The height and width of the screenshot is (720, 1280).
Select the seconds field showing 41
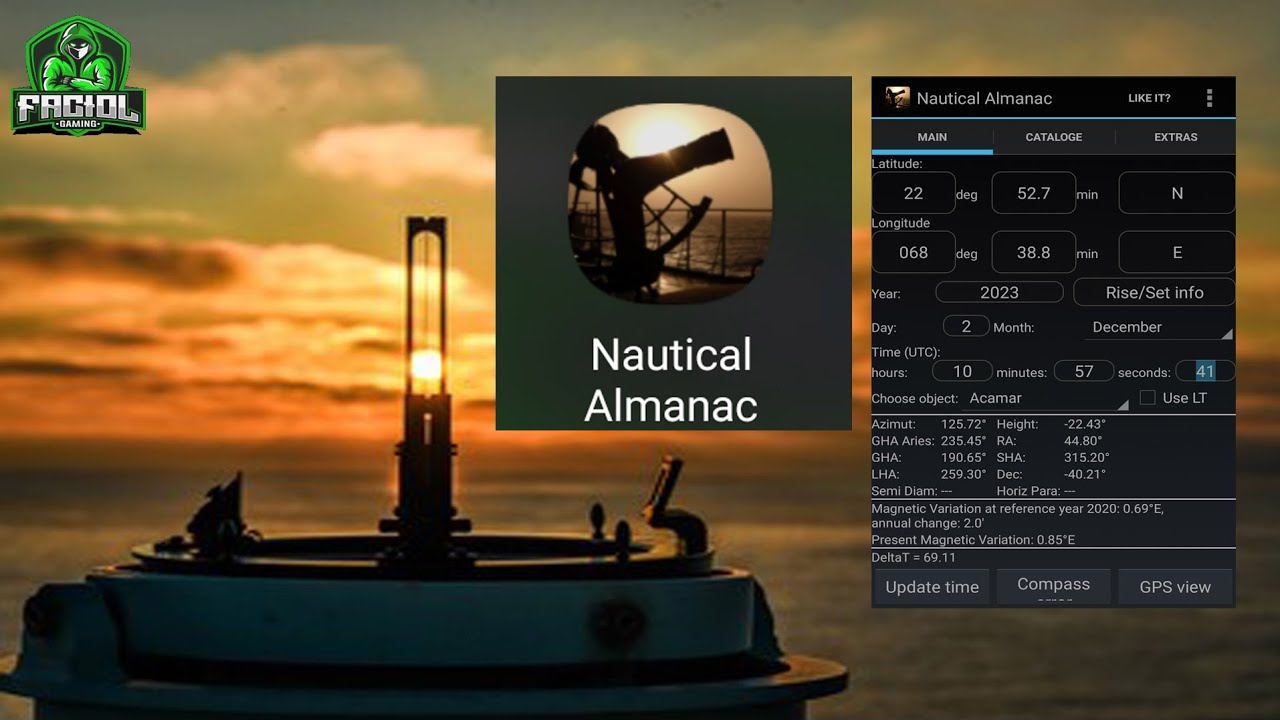point(1205,371)
